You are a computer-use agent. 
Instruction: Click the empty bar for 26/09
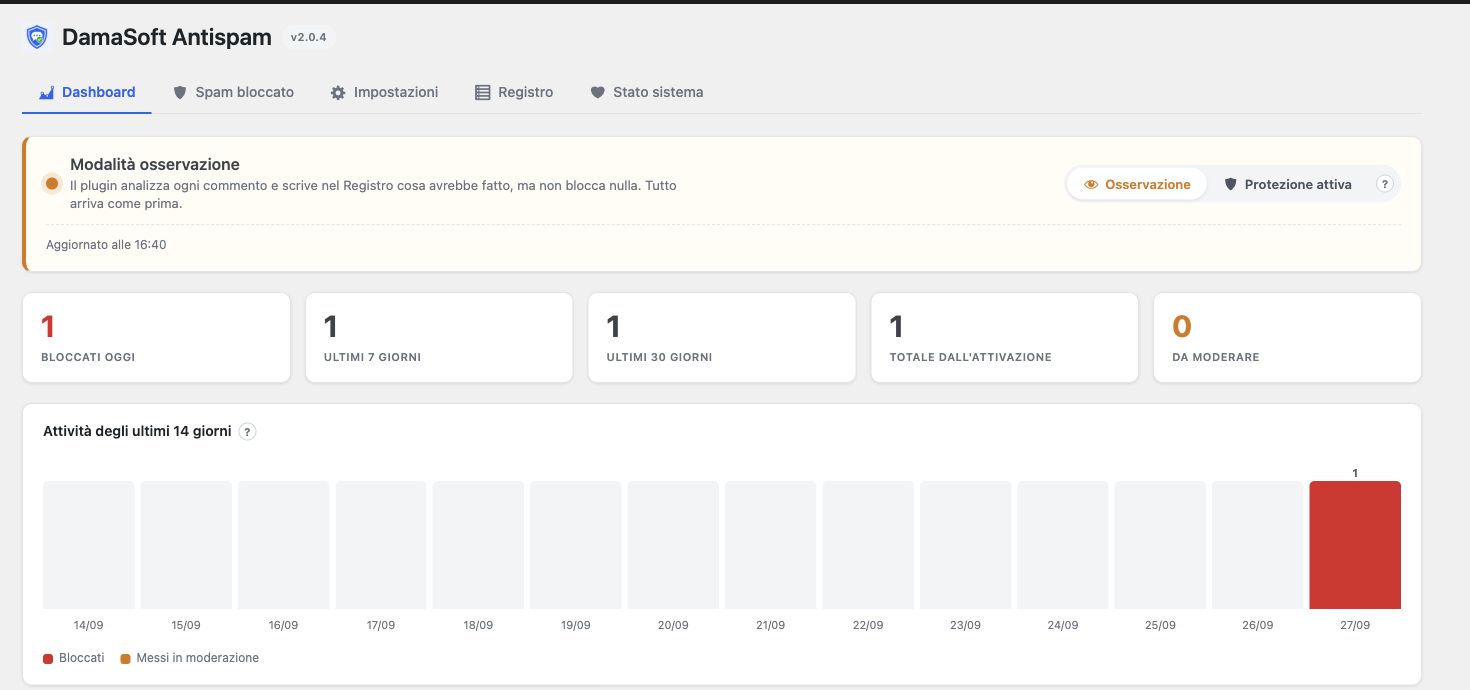(1258, 545)
